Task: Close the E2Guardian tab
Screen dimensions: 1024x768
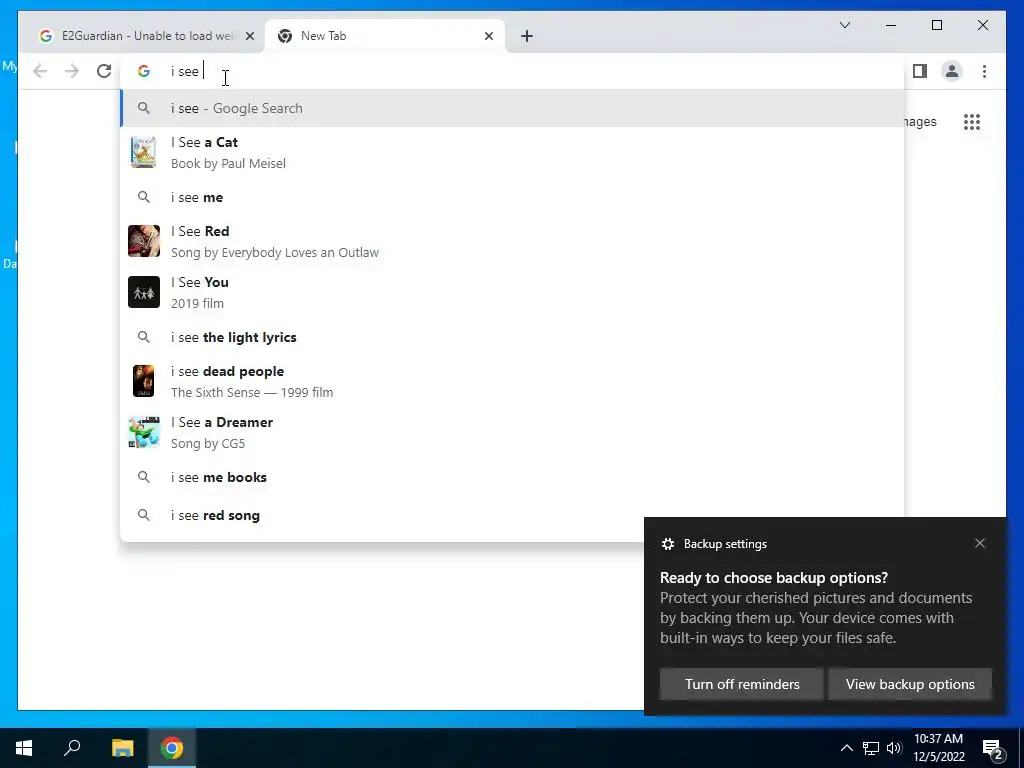Action: 249,36
